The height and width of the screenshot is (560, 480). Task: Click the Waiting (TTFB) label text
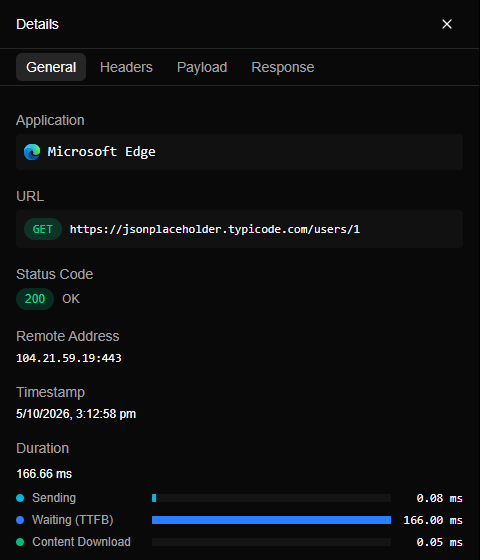73,520
